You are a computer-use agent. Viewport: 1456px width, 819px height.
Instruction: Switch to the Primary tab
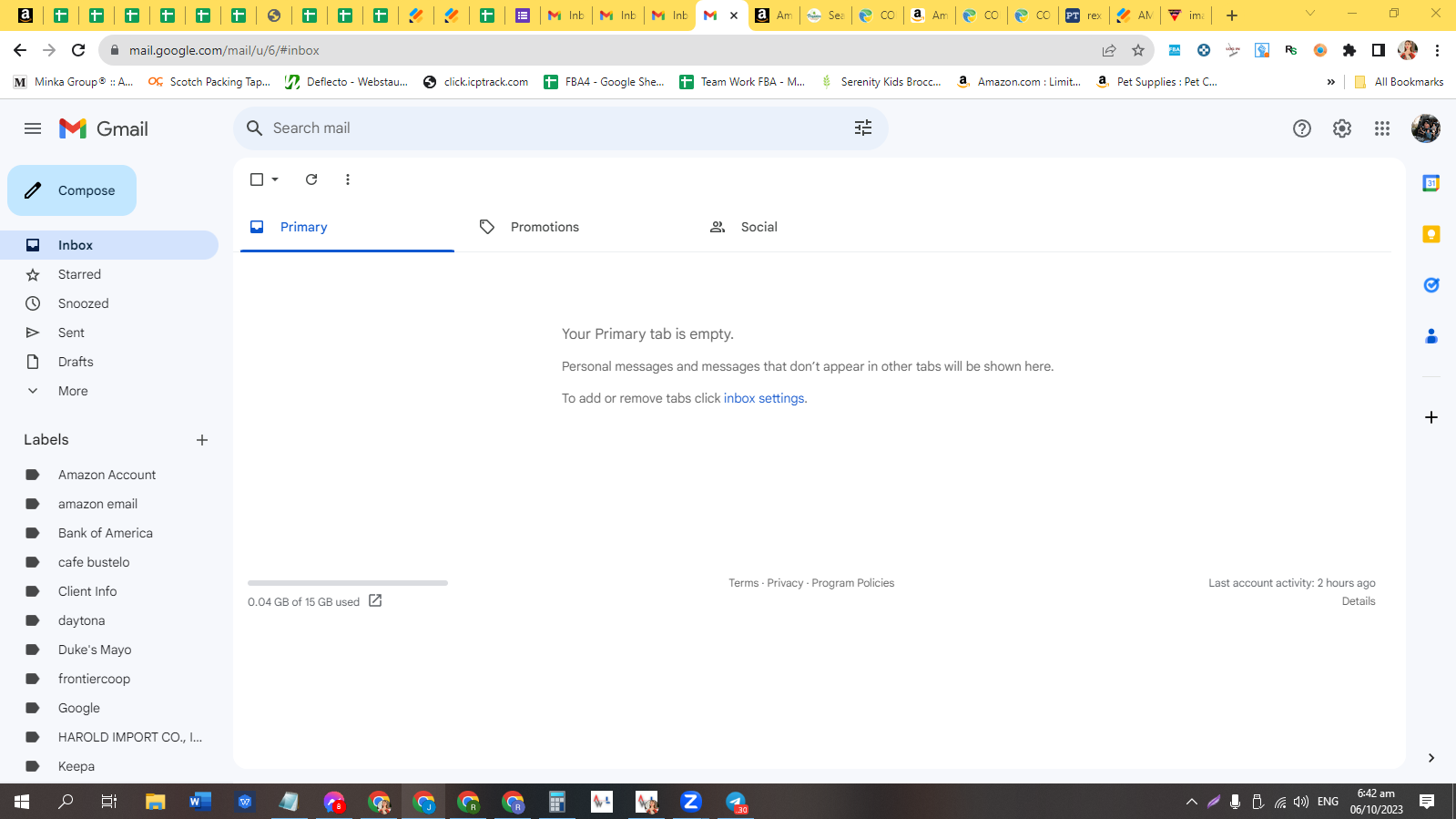tap(347, 227)
